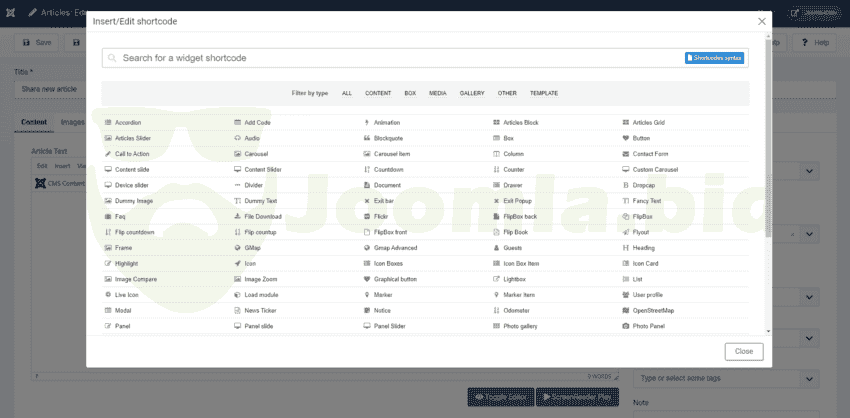
Task: Select the OpenStreetMap icon
Action: tap(626, 311)
